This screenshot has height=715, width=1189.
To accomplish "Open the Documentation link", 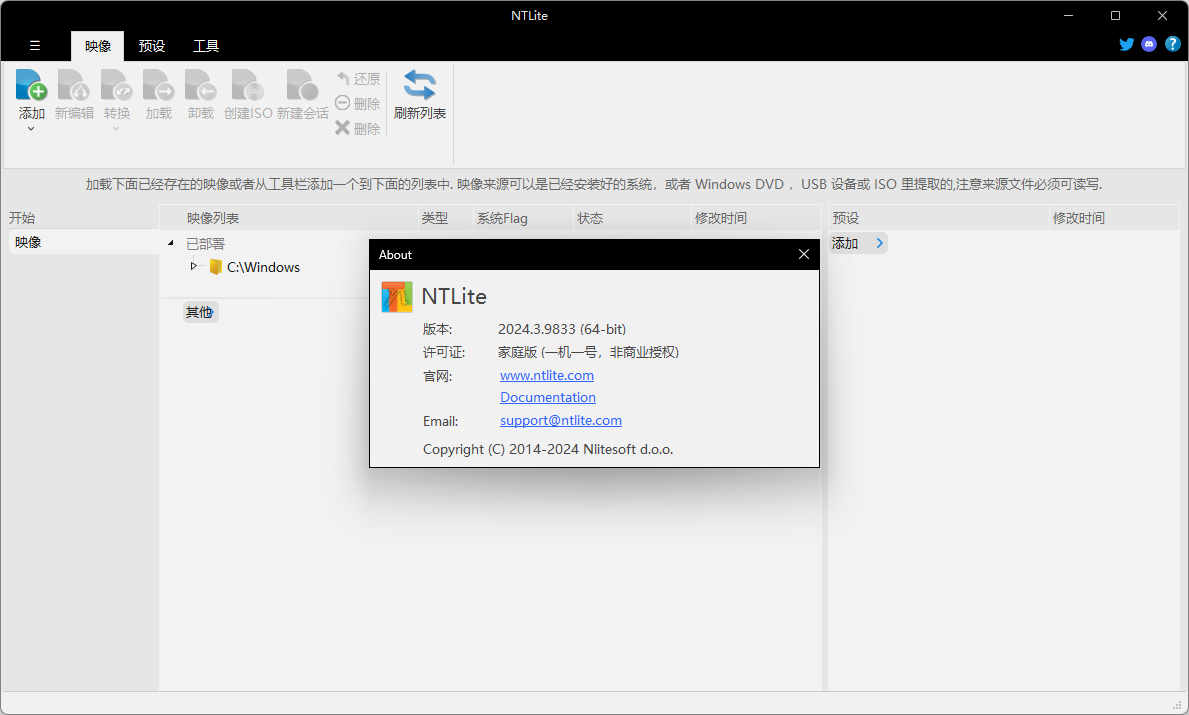I will click(x=547, y=397).
